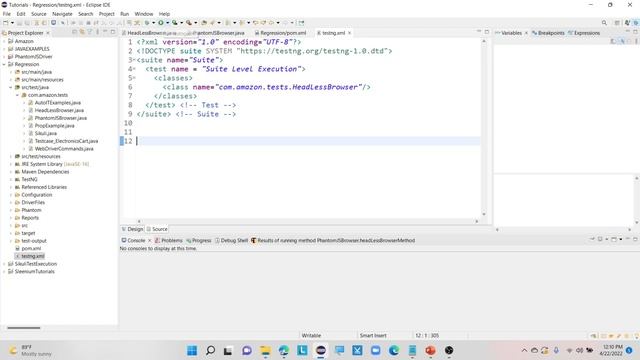Click the Search magnifier icon at top right

[604, 23]
